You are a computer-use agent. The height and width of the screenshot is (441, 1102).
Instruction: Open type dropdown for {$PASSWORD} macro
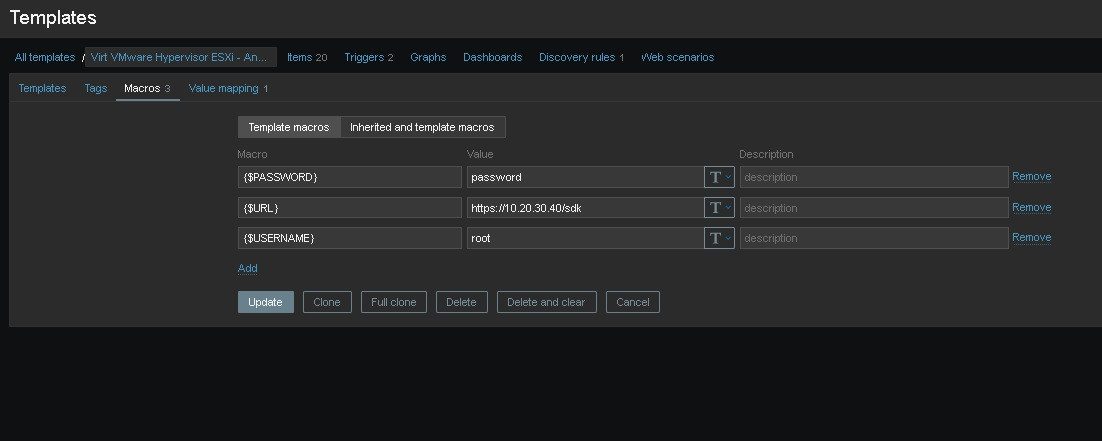pyautogui.click(x=719, y=177)
